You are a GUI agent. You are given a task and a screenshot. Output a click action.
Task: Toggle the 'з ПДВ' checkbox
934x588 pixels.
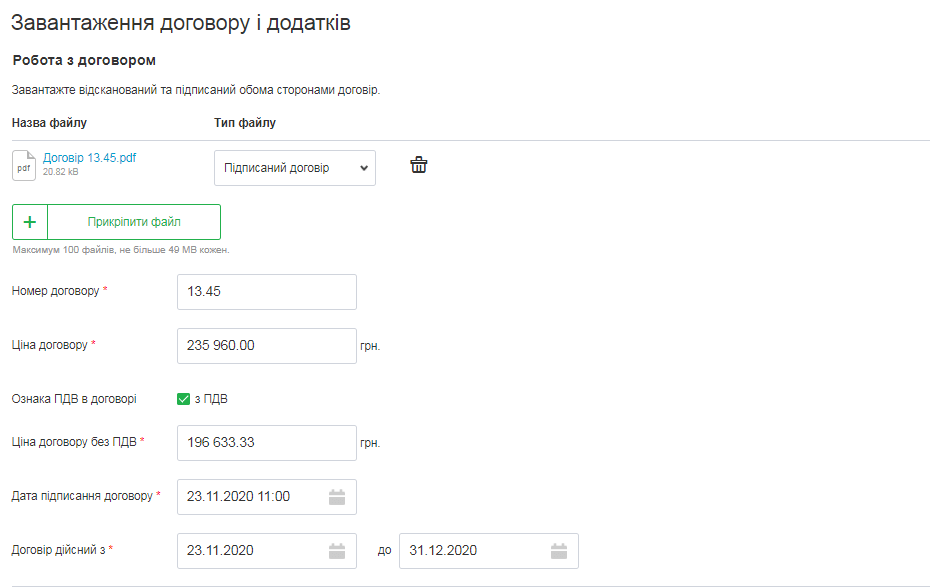pyautogui.click(x=183, y=399)
